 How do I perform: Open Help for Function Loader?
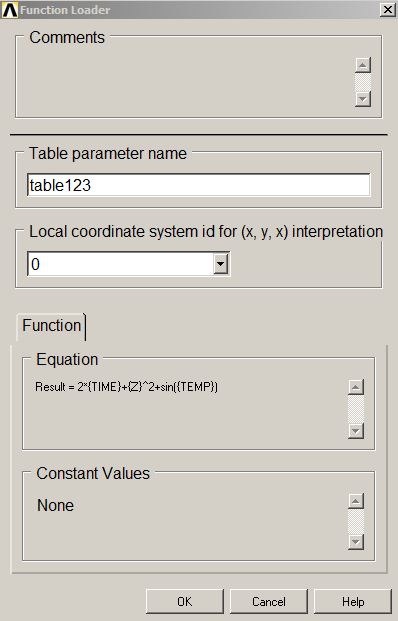(353, 602)
